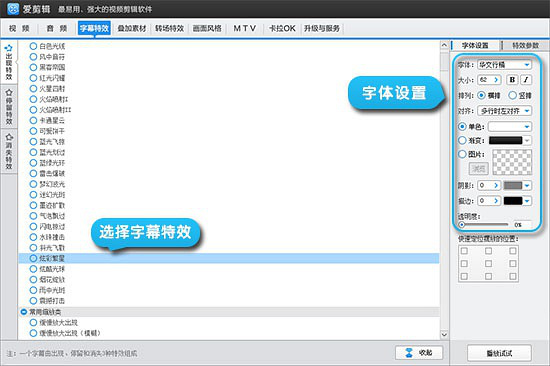This screenshot has height=366, width=550.
Task: Choose the 白色光线 effect radio
Action: (x=33, y=46)
